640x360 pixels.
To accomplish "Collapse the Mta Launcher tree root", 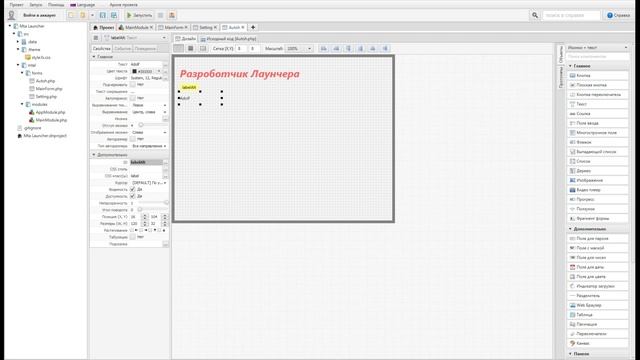I will click(10, 26).
